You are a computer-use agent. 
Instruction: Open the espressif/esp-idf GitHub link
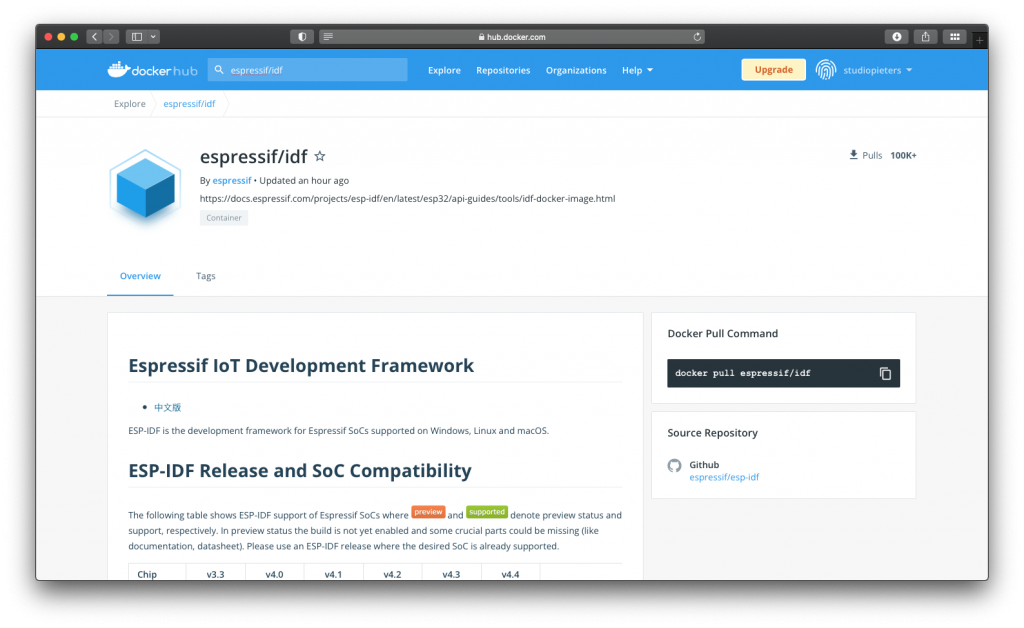point(724,477)
